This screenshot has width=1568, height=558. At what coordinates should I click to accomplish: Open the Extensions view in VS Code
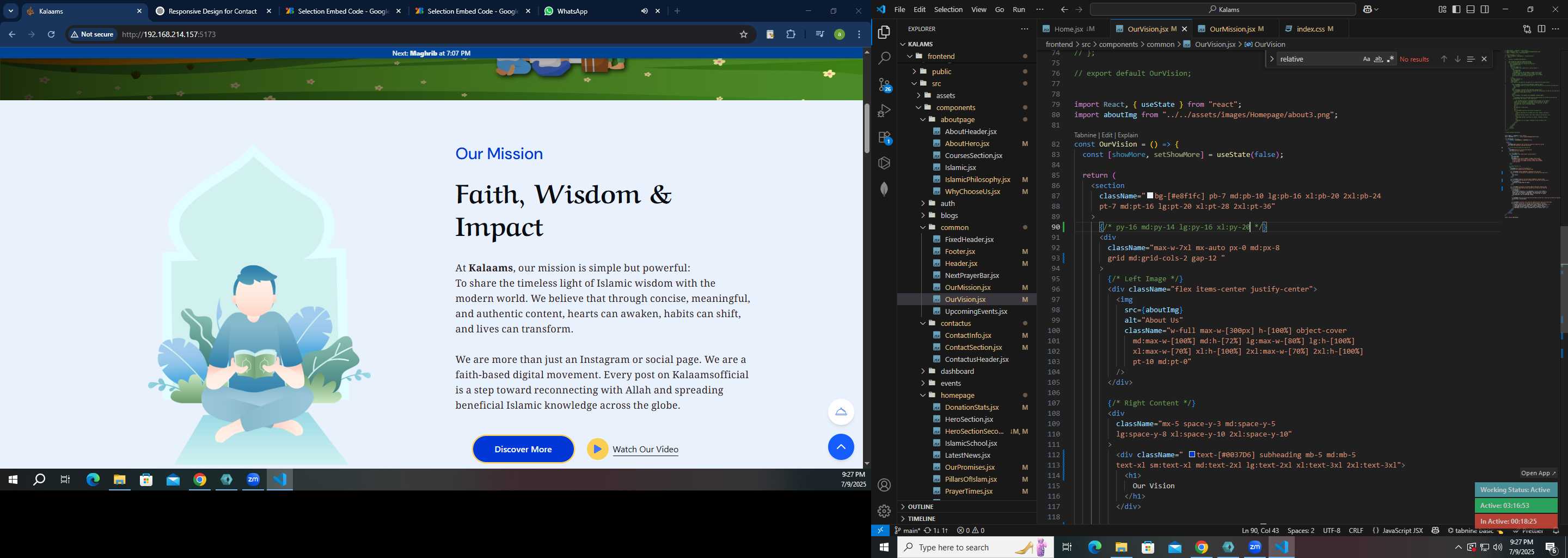pyautogui.click(x=884, y=137)
